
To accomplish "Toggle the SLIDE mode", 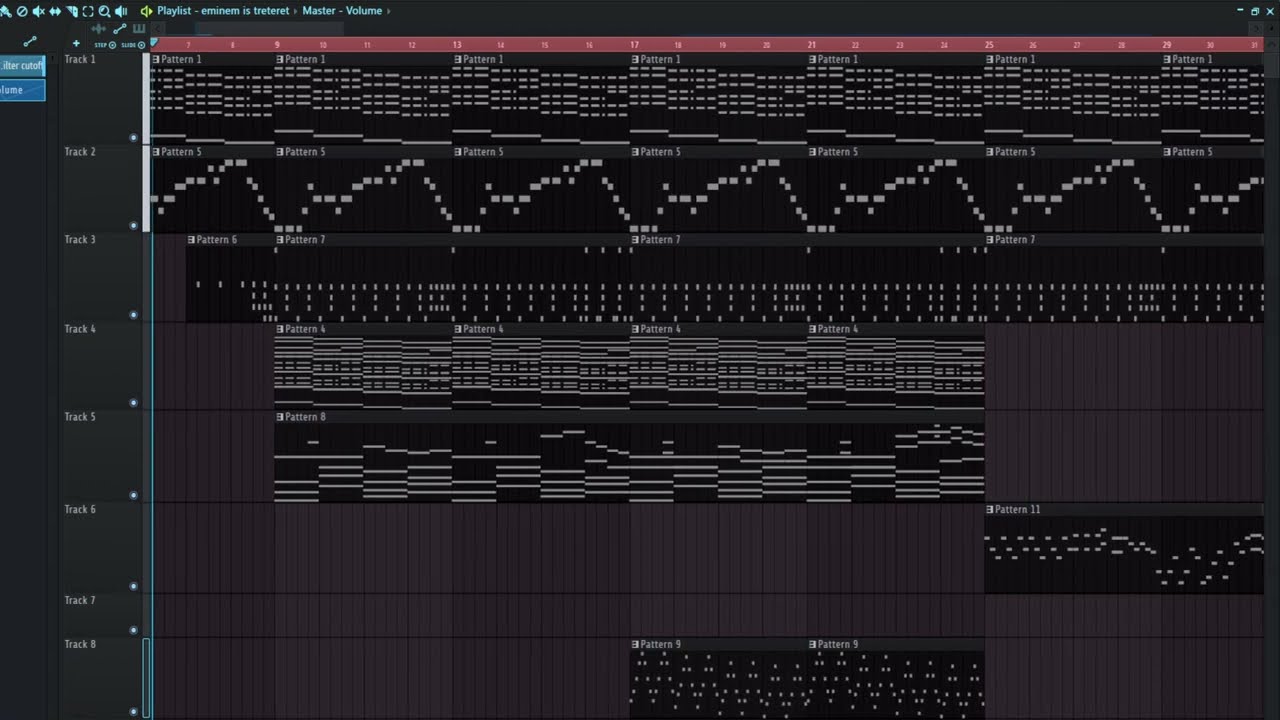I will click(133, 45).
